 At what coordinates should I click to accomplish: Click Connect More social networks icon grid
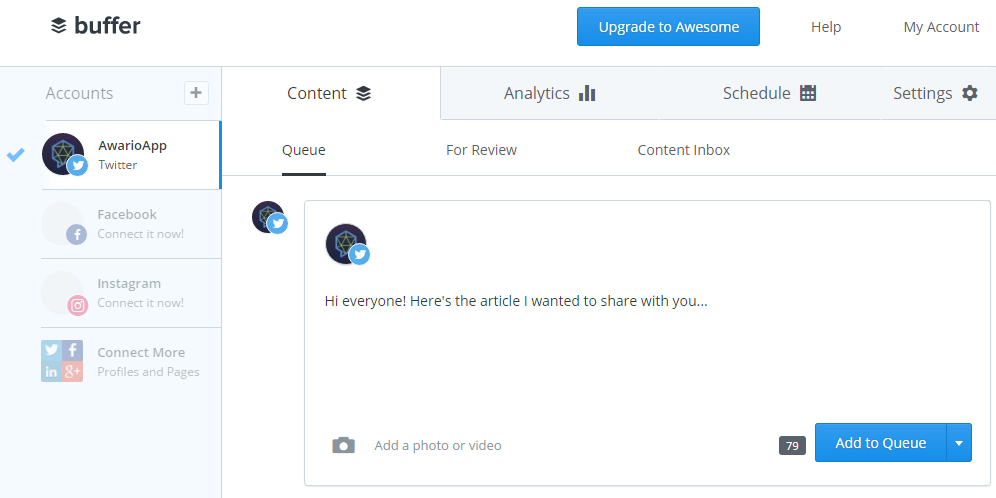pos(62,361)
